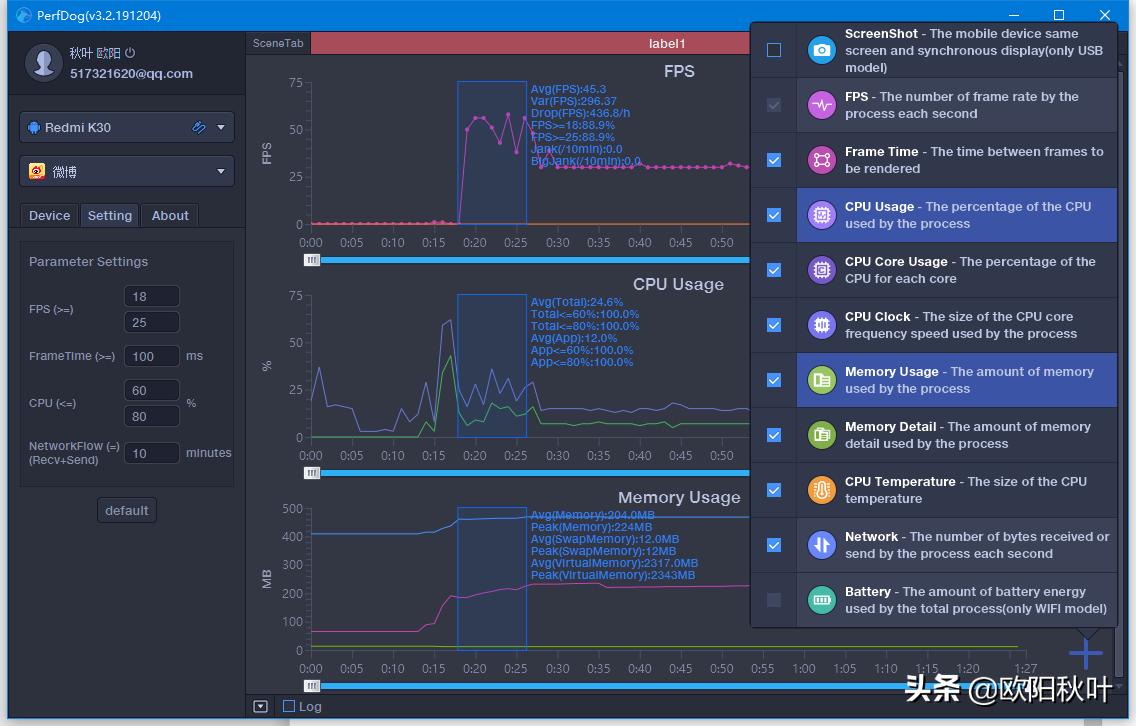Click the FPS threshold field showing 18
The height and width of the screenshot is (726, 1136).
152,296
